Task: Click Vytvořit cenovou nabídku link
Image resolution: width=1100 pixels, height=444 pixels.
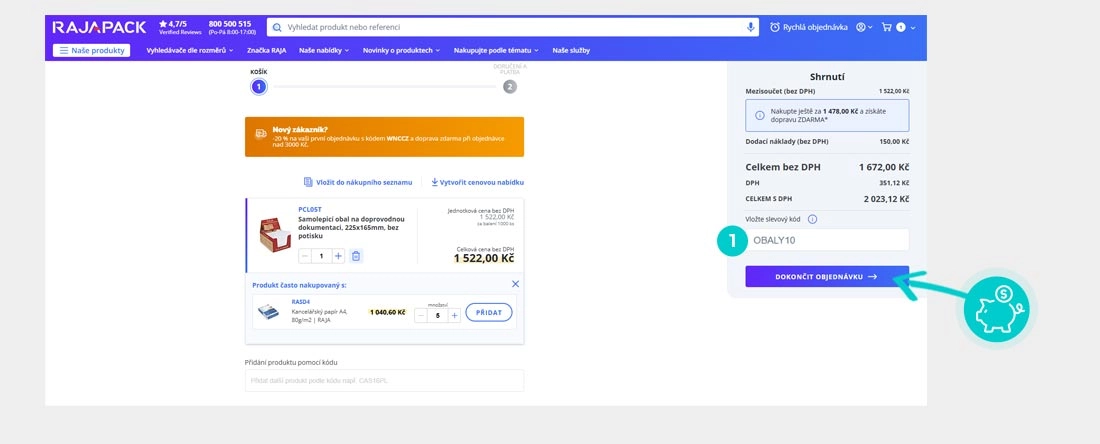Action: tap(478, 182)
